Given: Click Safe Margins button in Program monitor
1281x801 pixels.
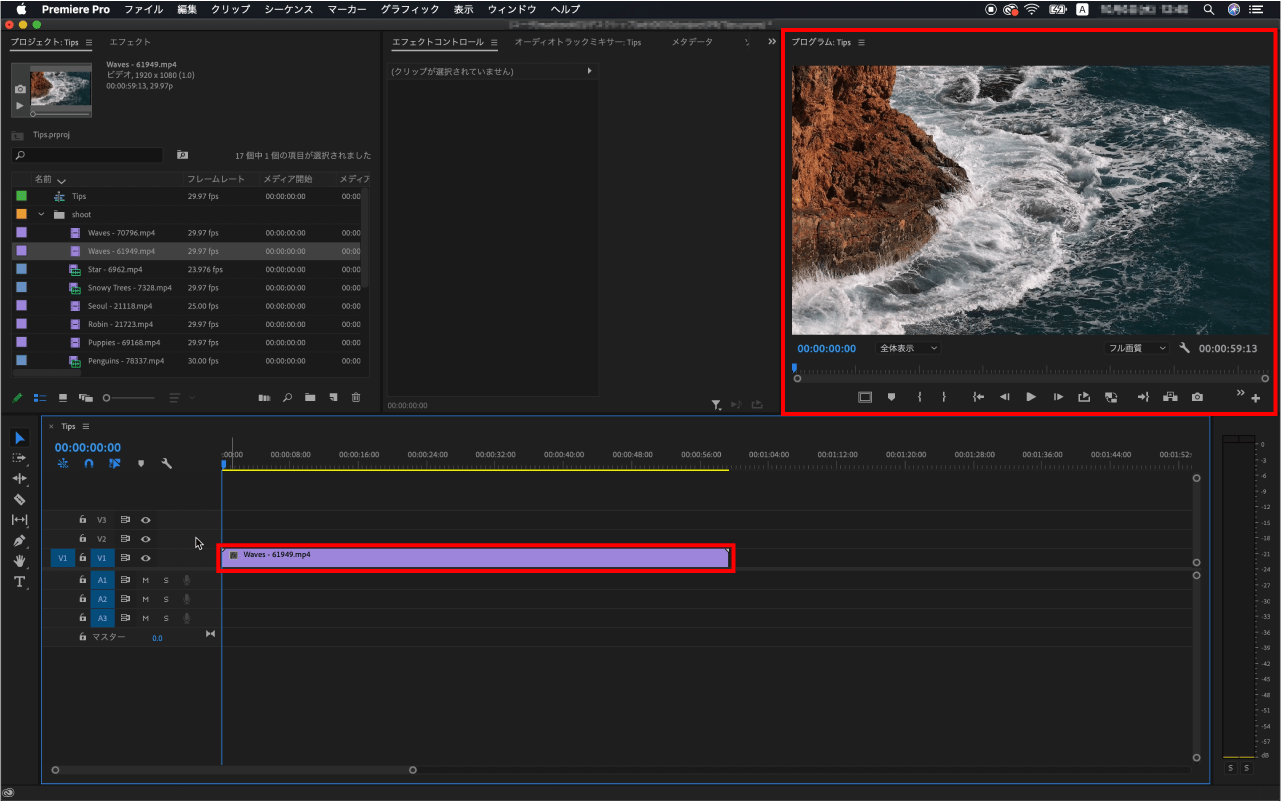Looking at the screenshot, I should click(865, 397).
